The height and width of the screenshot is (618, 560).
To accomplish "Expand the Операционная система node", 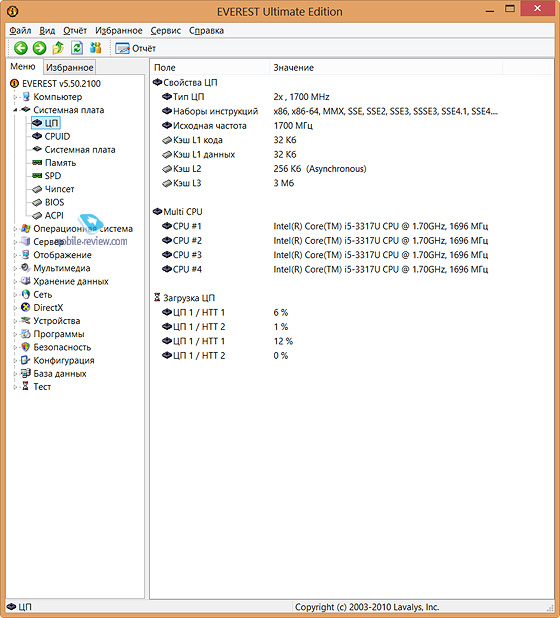I will pos(15,229).
